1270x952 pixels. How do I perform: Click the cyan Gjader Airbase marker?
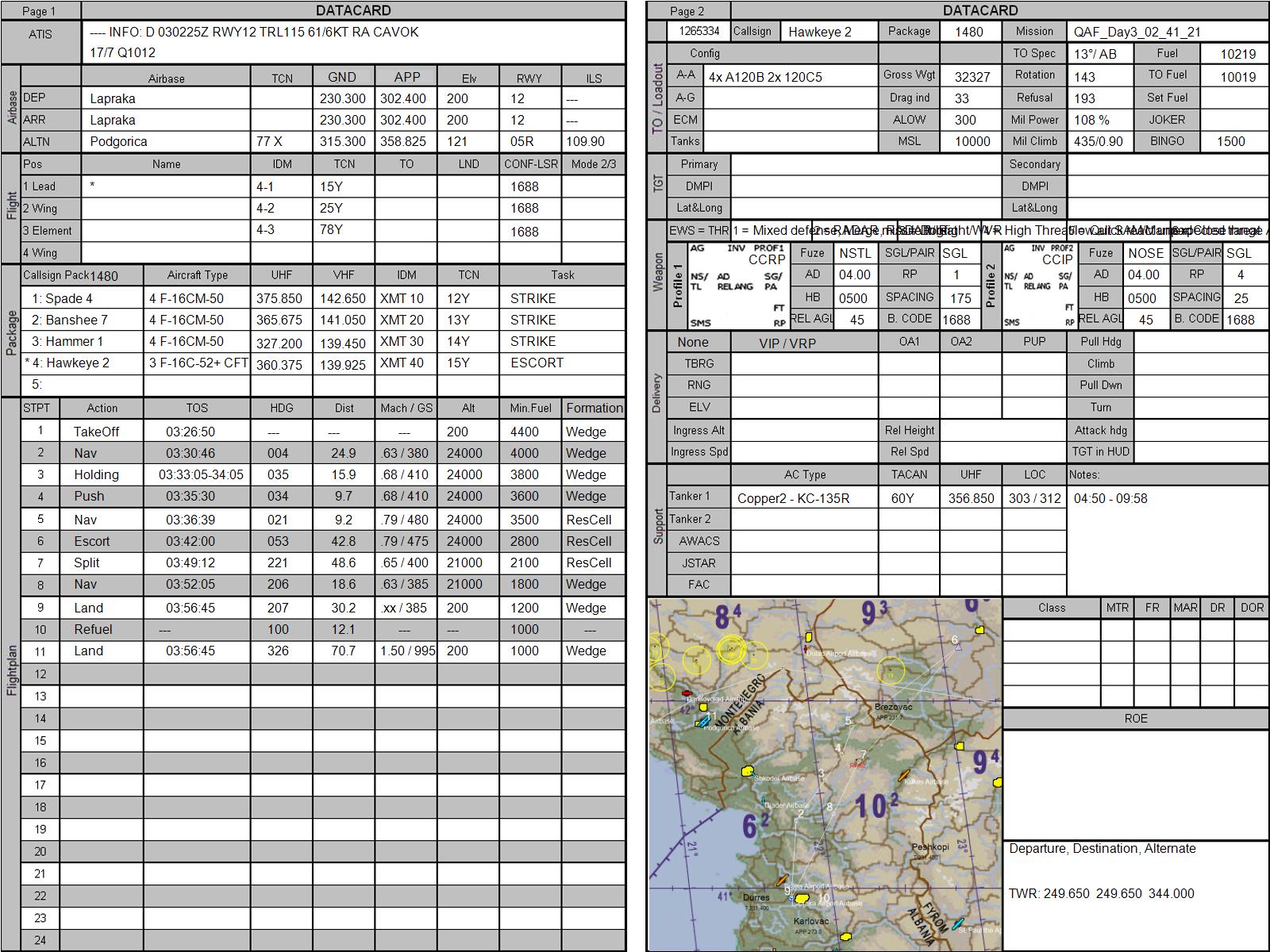[764, 800]
